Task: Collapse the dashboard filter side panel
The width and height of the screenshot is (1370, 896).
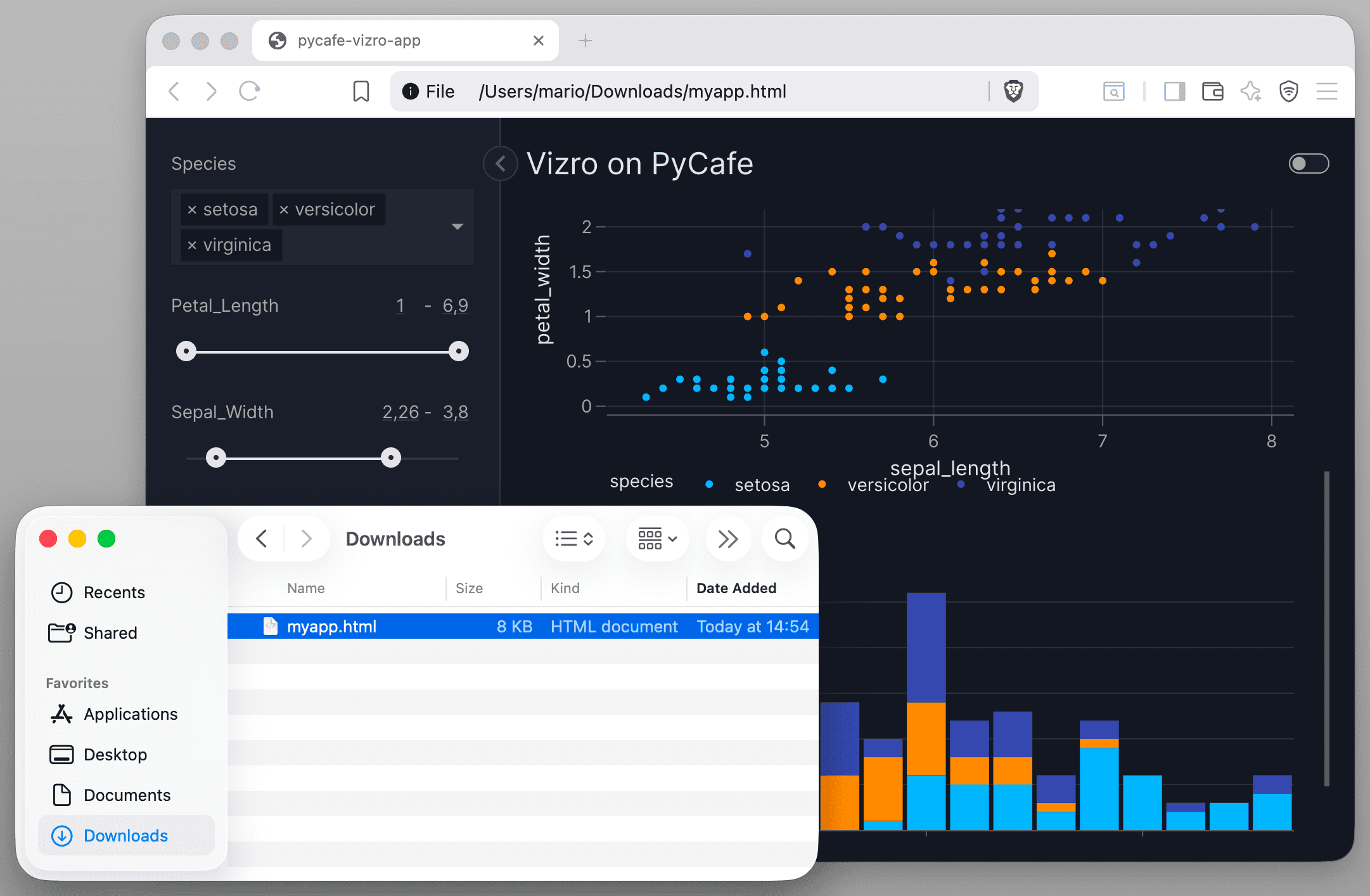Action: tap(501, 163)
